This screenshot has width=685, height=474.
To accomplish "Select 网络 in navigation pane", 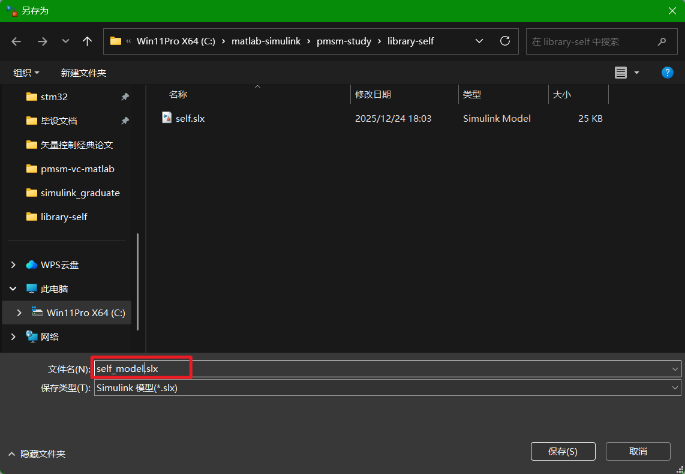I will click(x=49, y=337).
